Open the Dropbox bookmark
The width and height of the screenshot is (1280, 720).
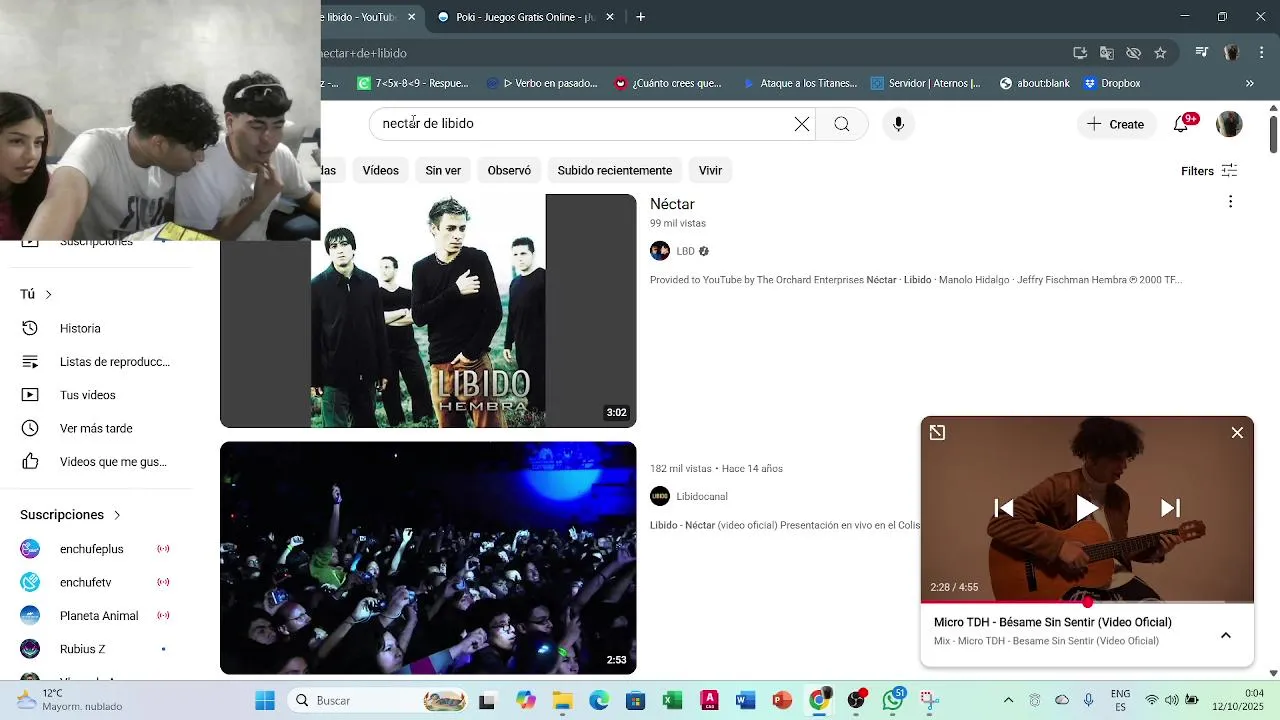click(x=1112, y=83)
